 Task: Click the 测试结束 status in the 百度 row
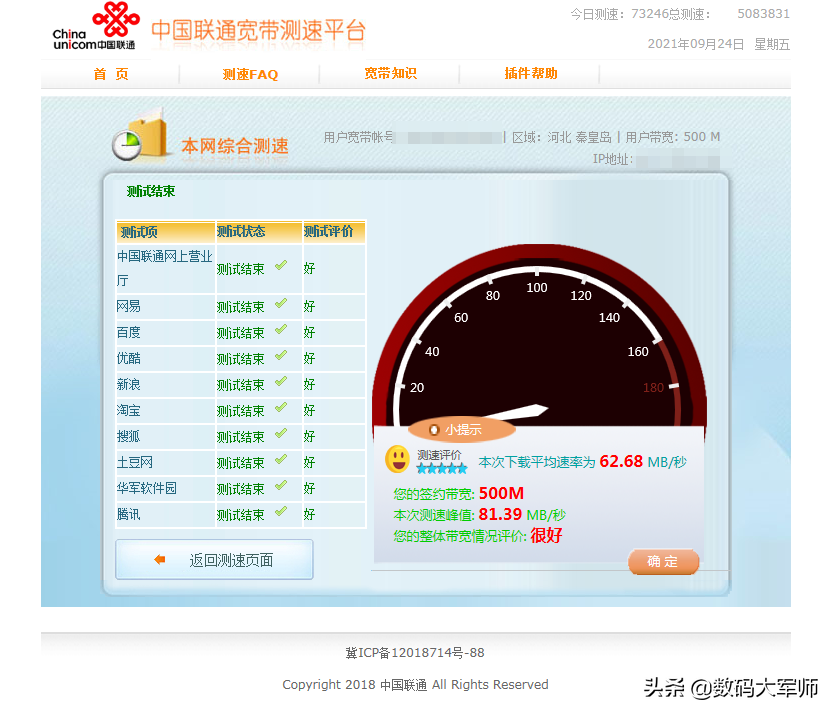tap(240, 333)
